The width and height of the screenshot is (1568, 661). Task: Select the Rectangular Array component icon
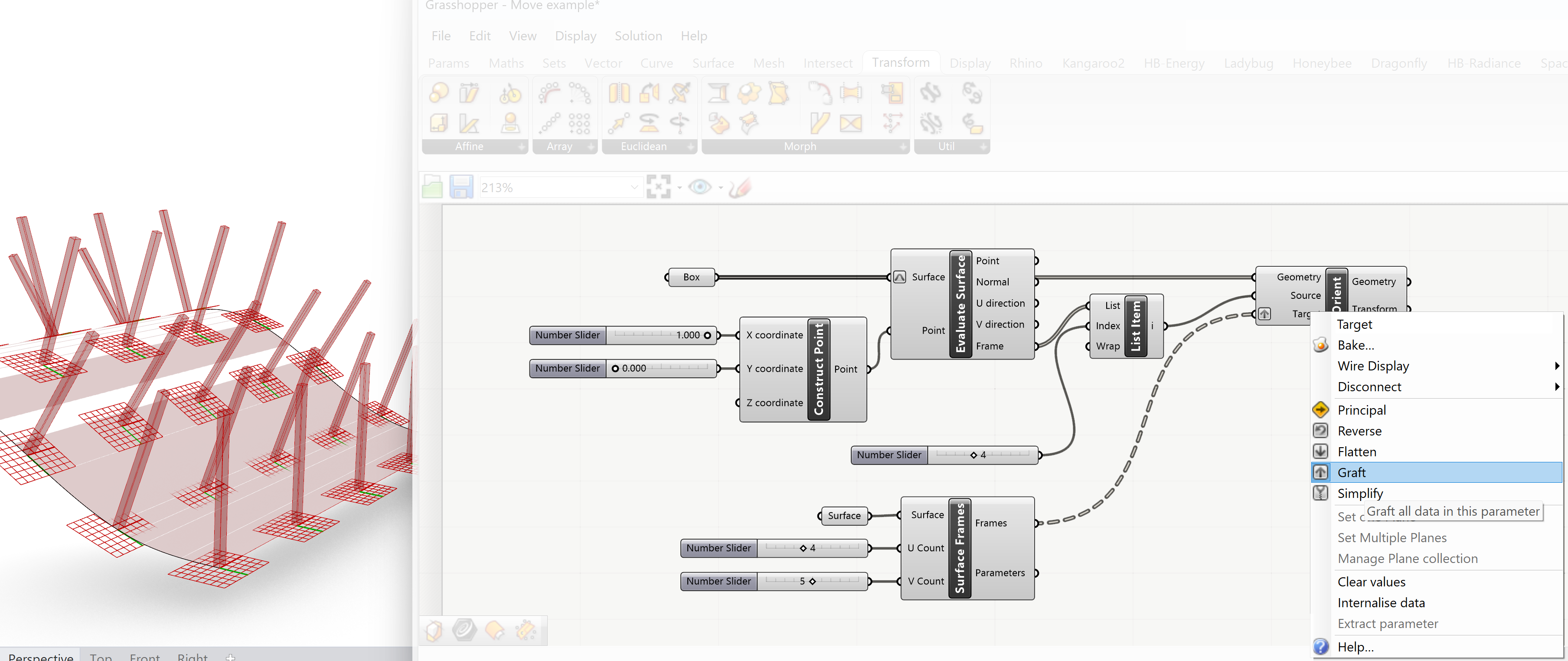tap(579, 124)
